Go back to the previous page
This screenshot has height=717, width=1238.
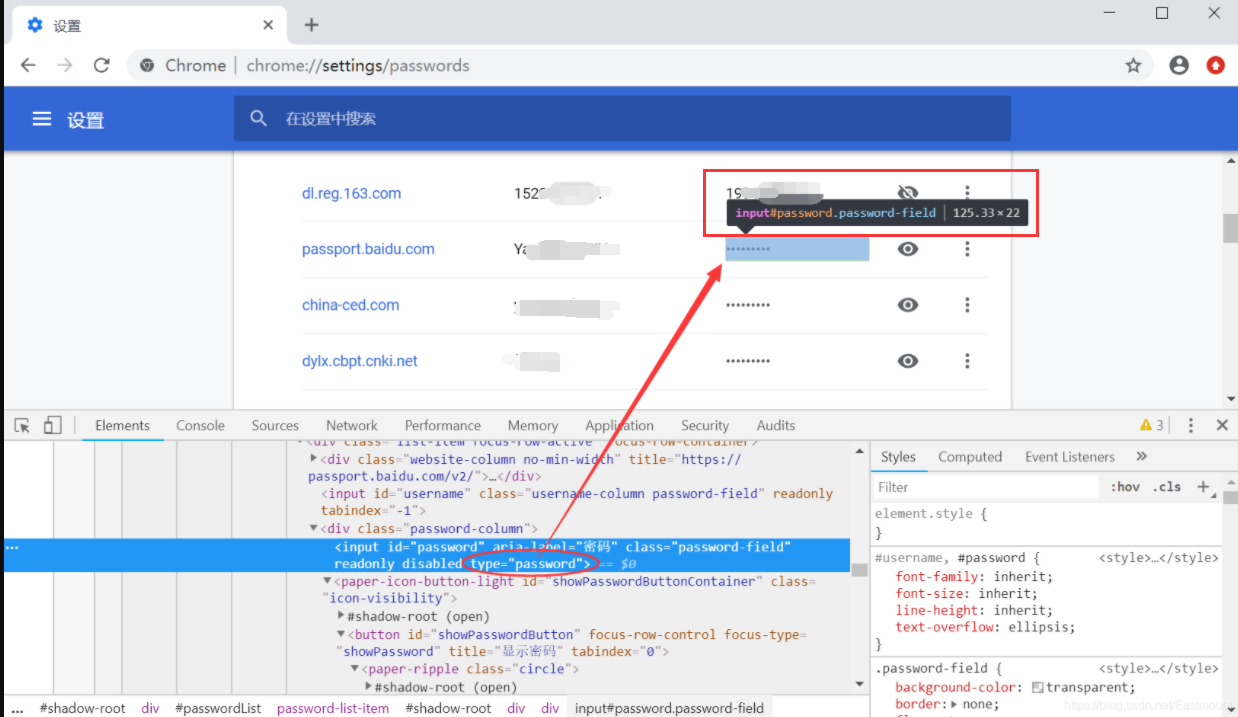[28, 65]
